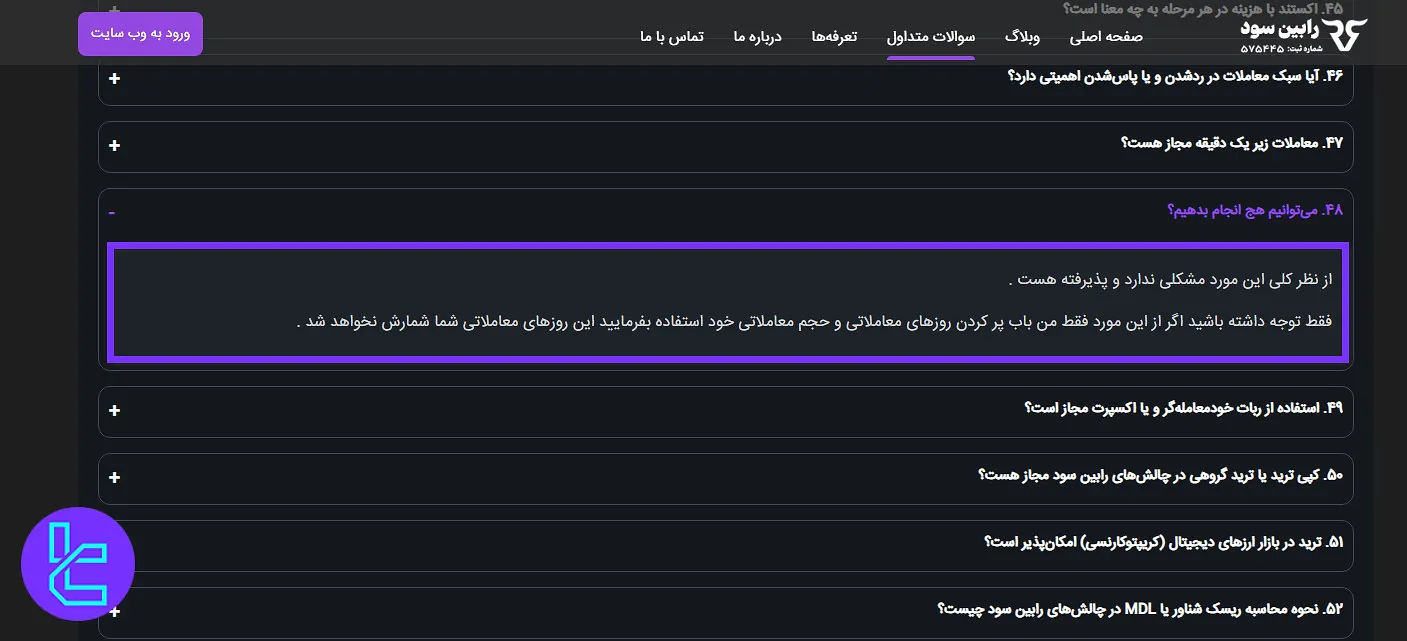Collapse the opened question 48 answer
This screenshot has height=641, width=1407.
click(111, 212)
